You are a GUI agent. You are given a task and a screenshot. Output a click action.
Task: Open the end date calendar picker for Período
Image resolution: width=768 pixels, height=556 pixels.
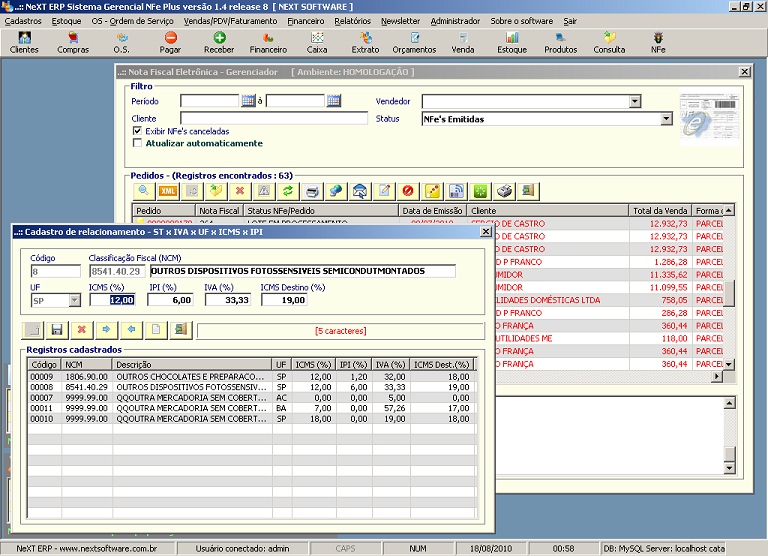334,101
